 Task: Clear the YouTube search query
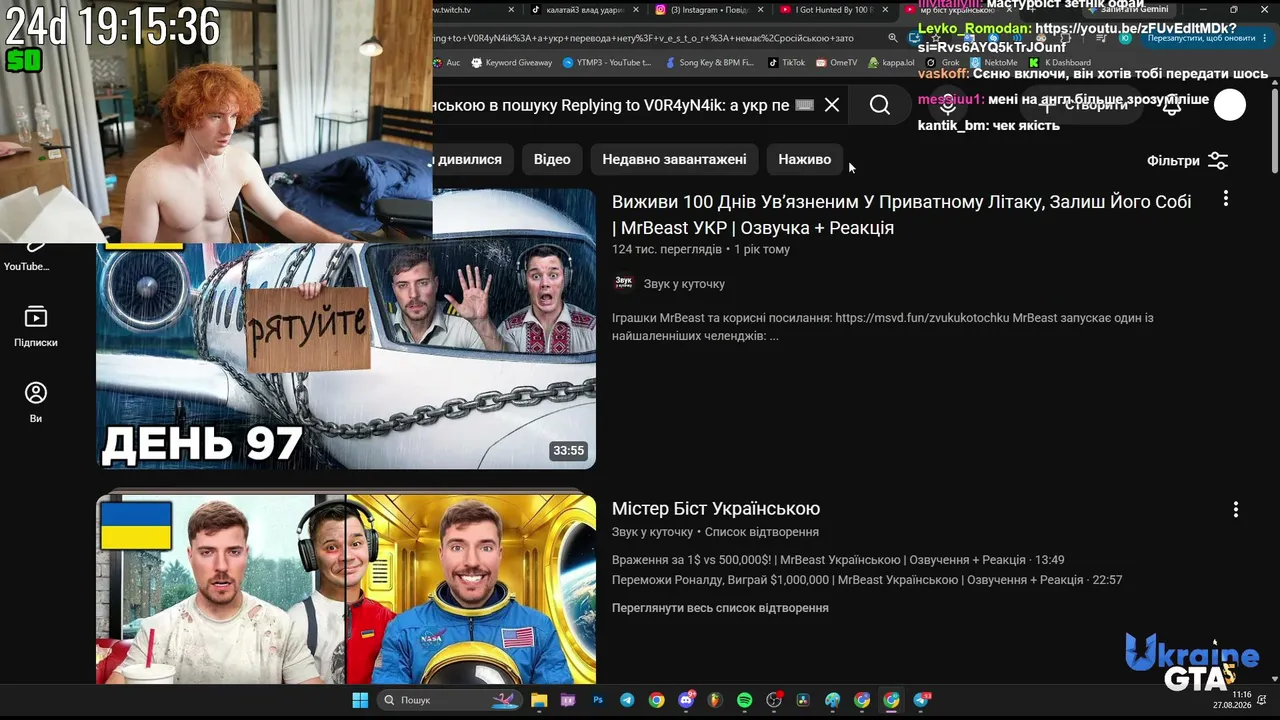(832, 105)
